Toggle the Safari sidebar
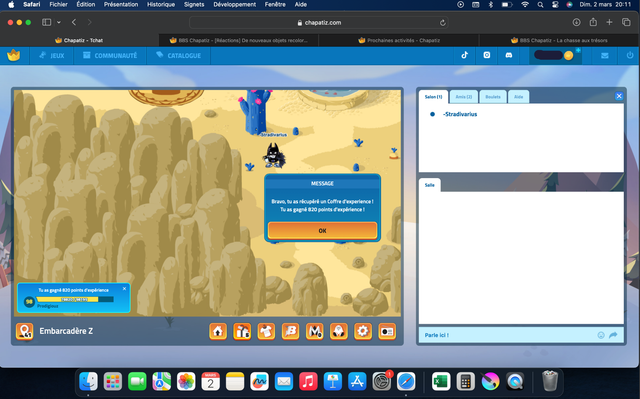640x399 pixels. pyautogui.click(x=47, y=22)
